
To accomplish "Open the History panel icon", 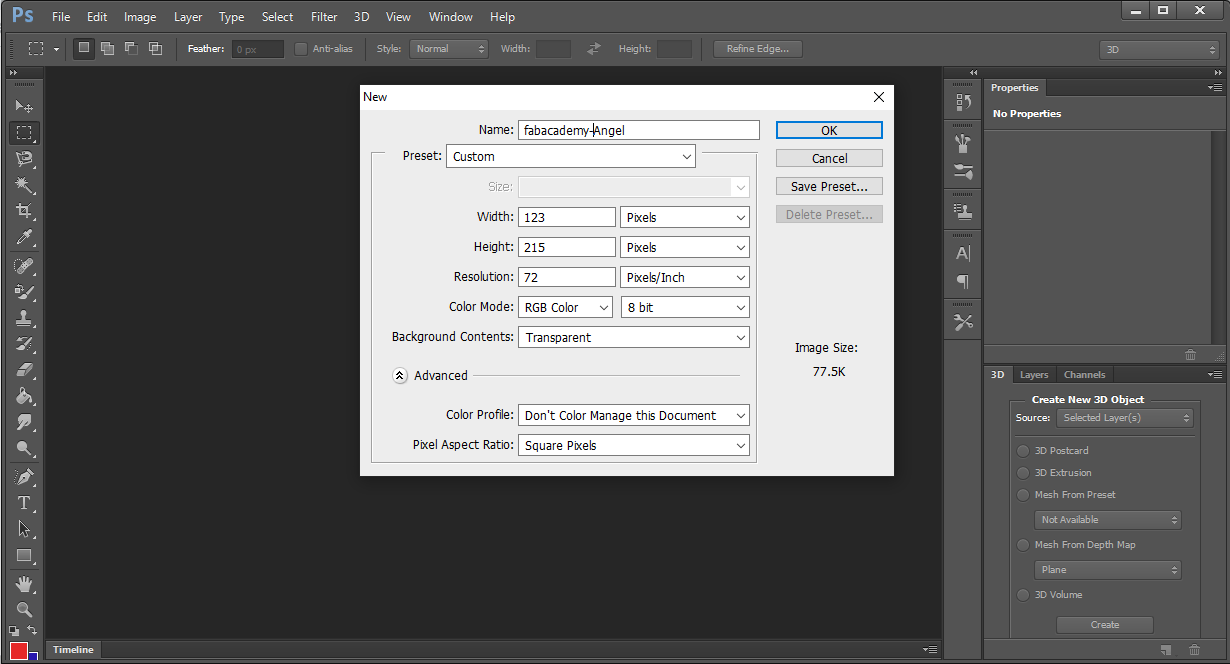I will click(963, 102).
